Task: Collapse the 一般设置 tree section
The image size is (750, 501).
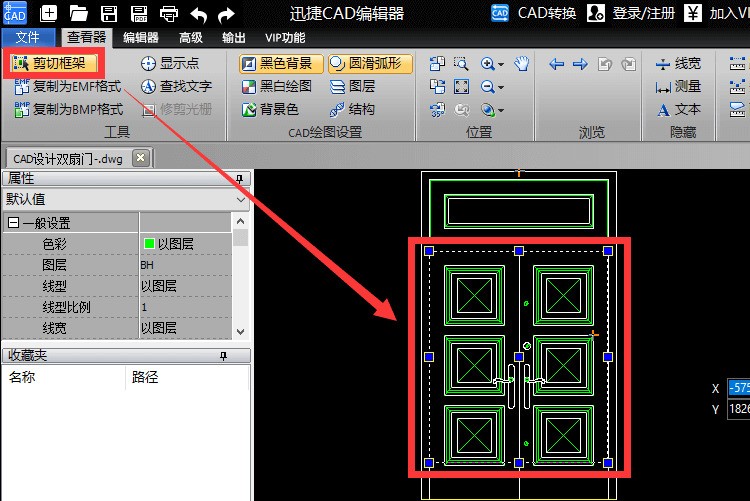Action: click(x=14, y=223)
